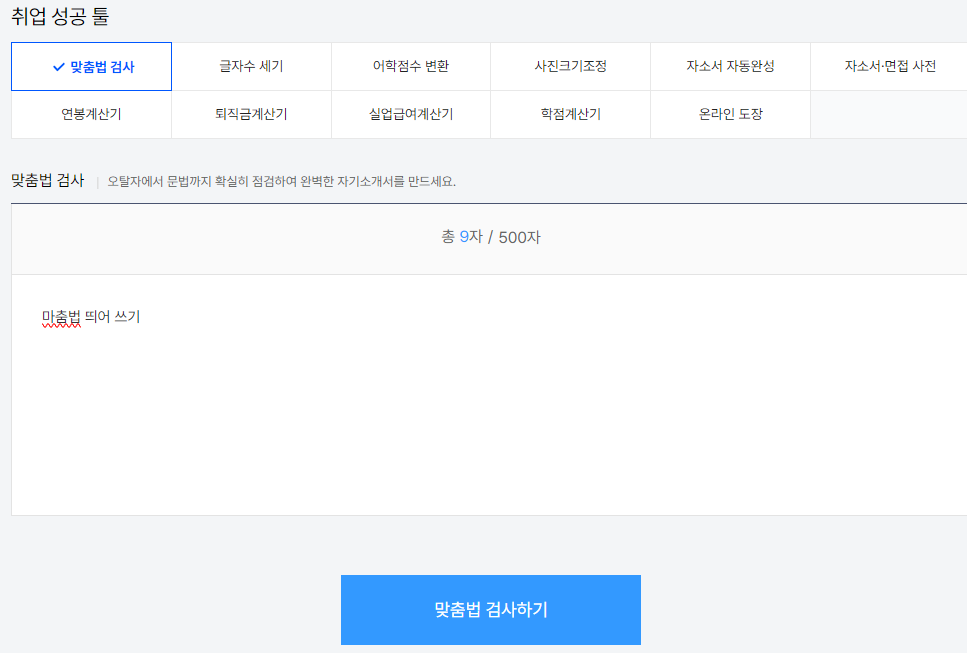The width and height of the screenshot is (967, 653).
Task: Click the checkmark icon on 맞춤법 검사
Action: point(56,66)
